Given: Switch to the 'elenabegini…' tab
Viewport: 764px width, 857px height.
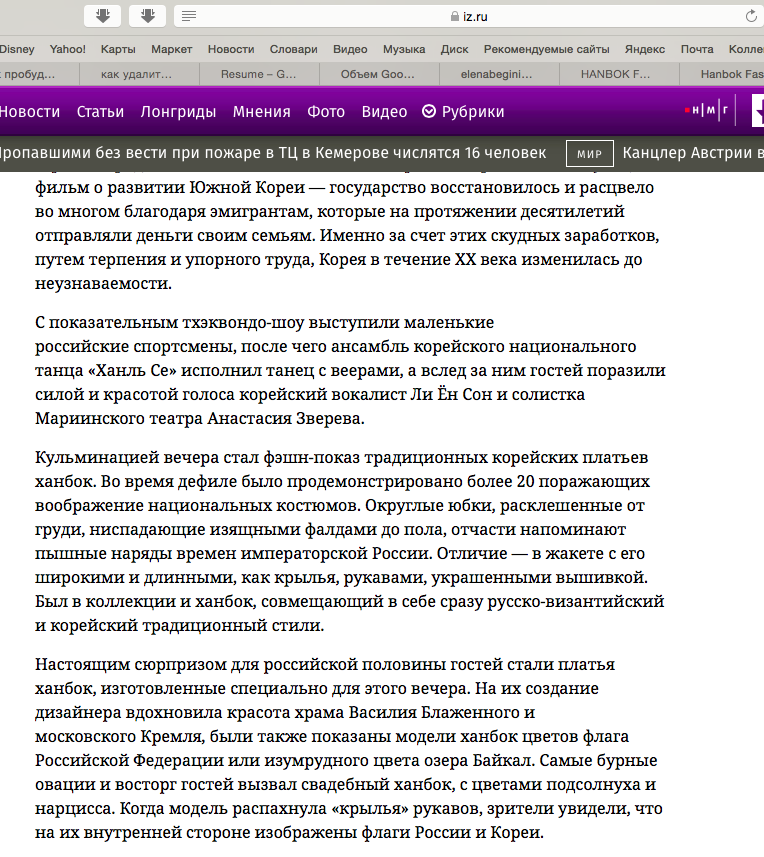Looking at the screenshot, I should [499, 74].
